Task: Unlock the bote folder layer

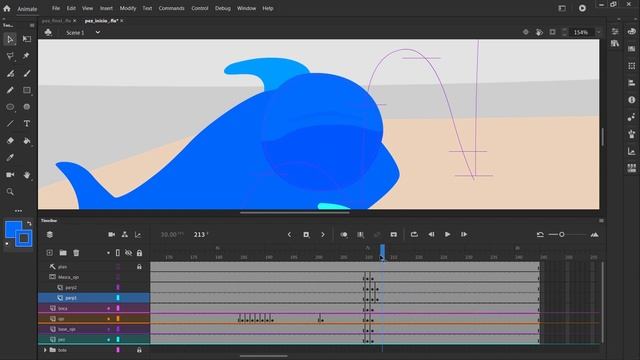Action: click(139, 350)
